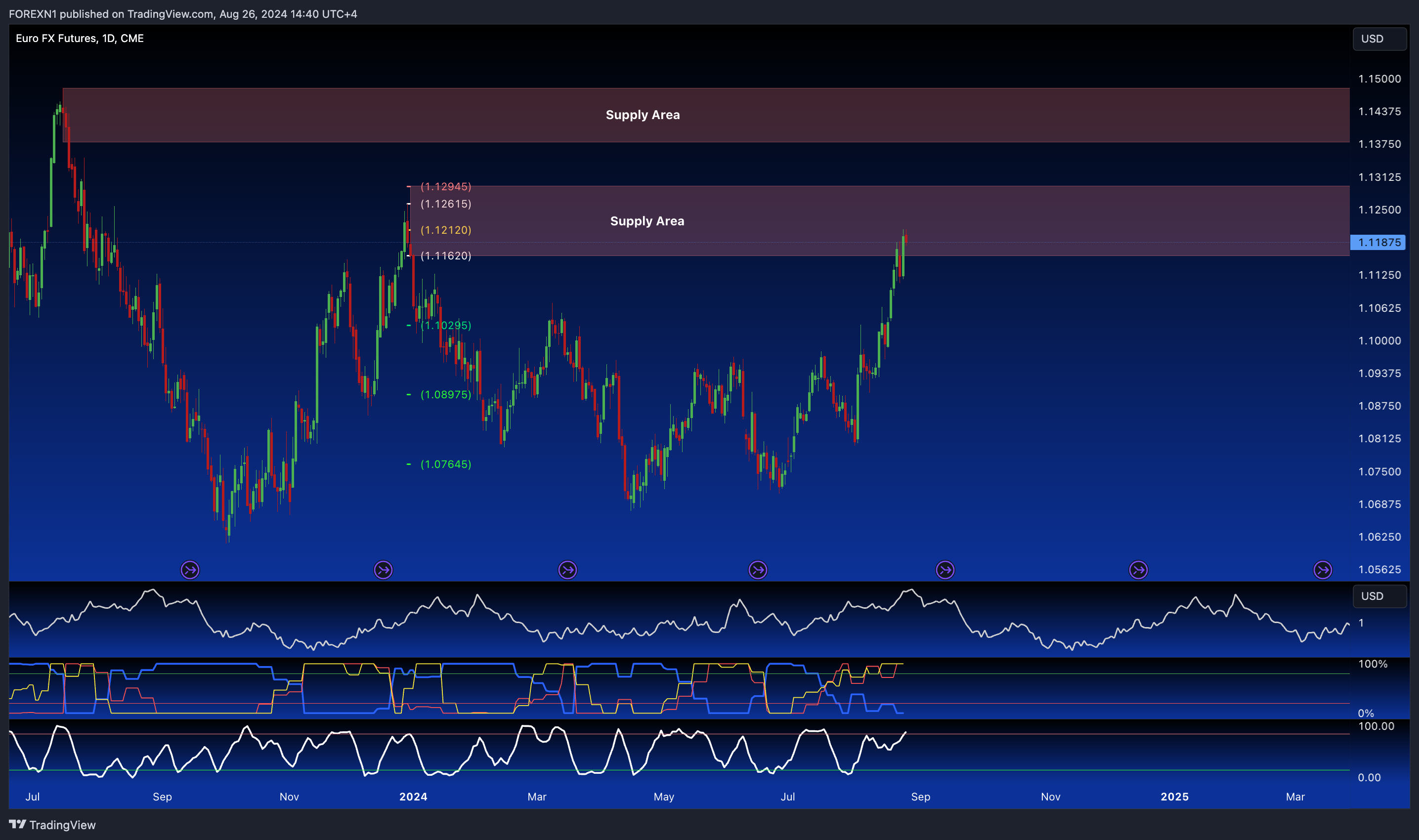Click the green level label (1.07645)
1419x840 pixels.
[446, 464]
